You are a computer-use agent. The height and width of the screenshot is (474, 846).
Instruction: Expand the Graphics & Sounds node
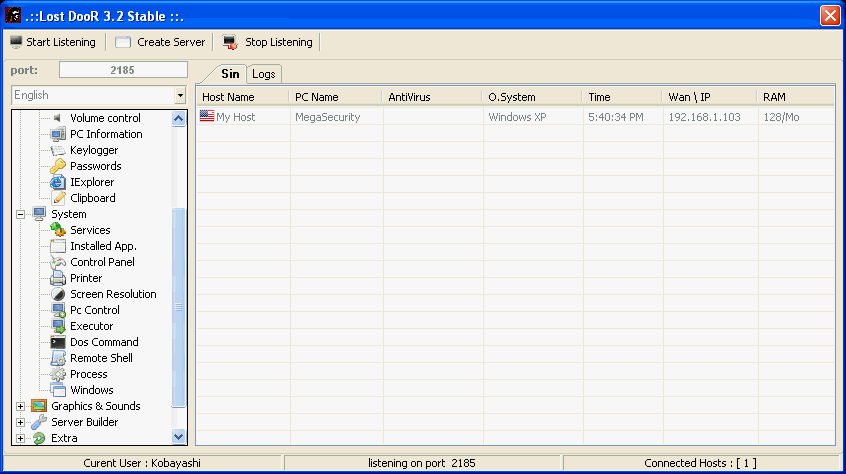tap(20, 406)
